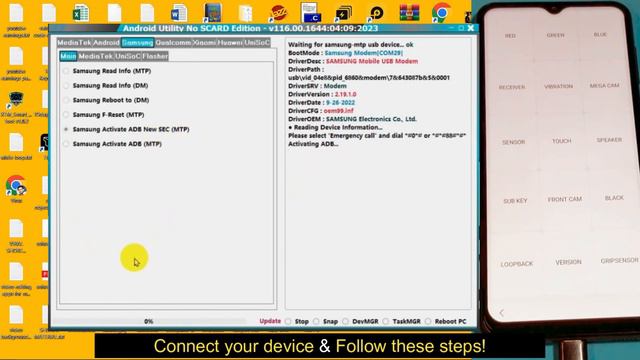Select Samsung Activate ADB New SEC (MTP)

click(127, 129)
